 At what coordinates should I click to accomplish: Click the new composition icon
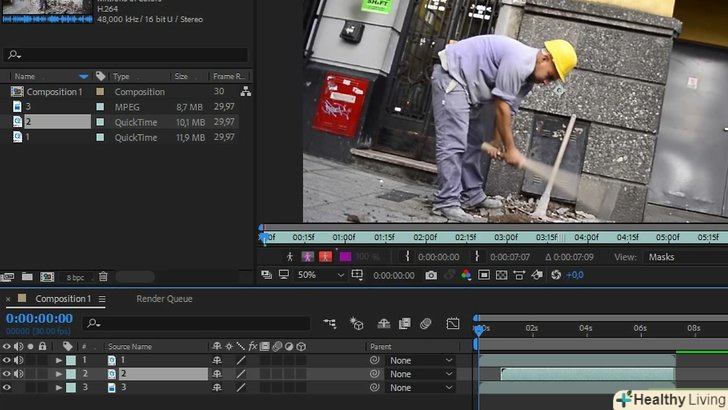click(47, 277)
